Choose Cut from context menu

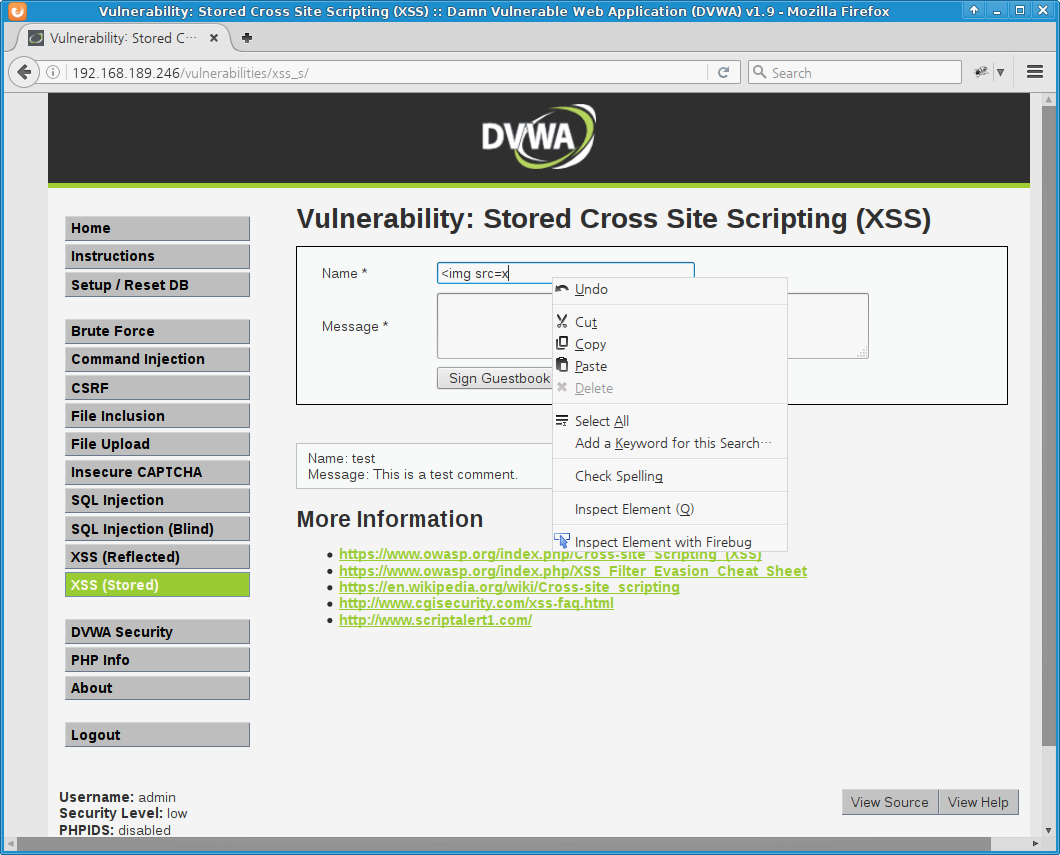click(x=670, y=322)
